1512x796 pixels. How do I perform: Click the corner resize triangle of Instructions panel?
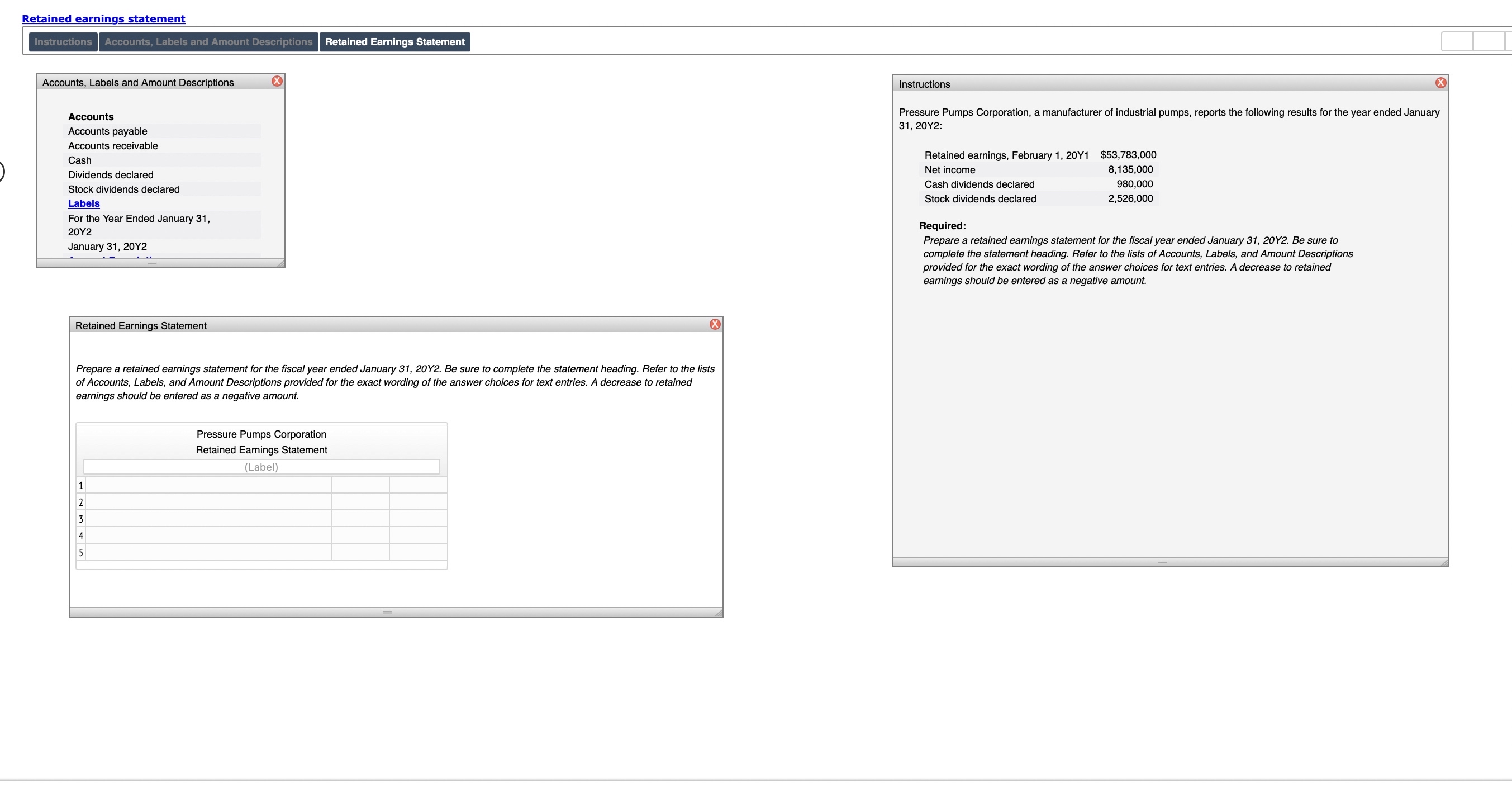pos(1444,562)
